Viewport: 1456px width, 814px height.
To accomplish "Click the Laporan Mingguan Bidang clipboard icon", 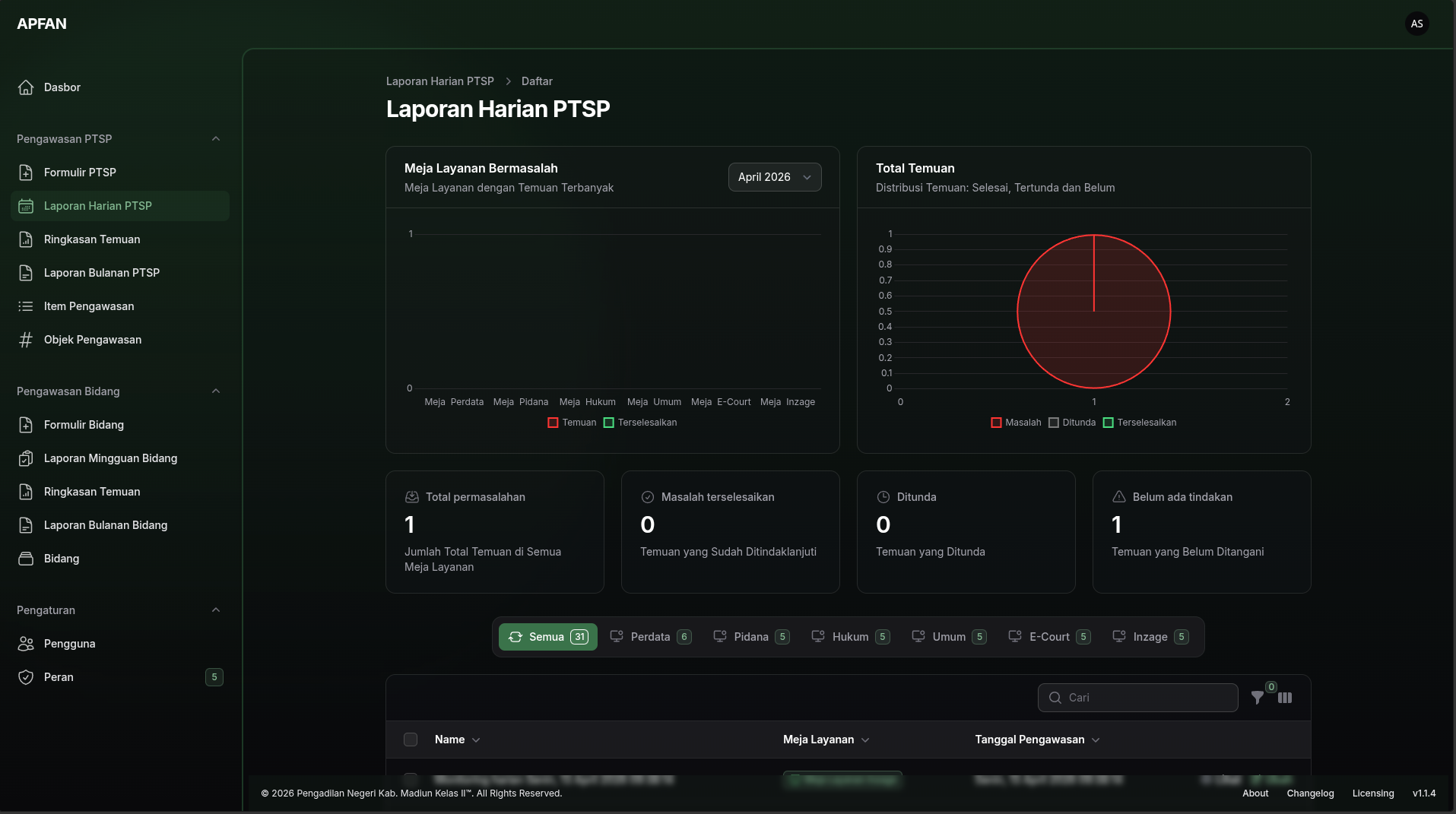I will 26,458.
